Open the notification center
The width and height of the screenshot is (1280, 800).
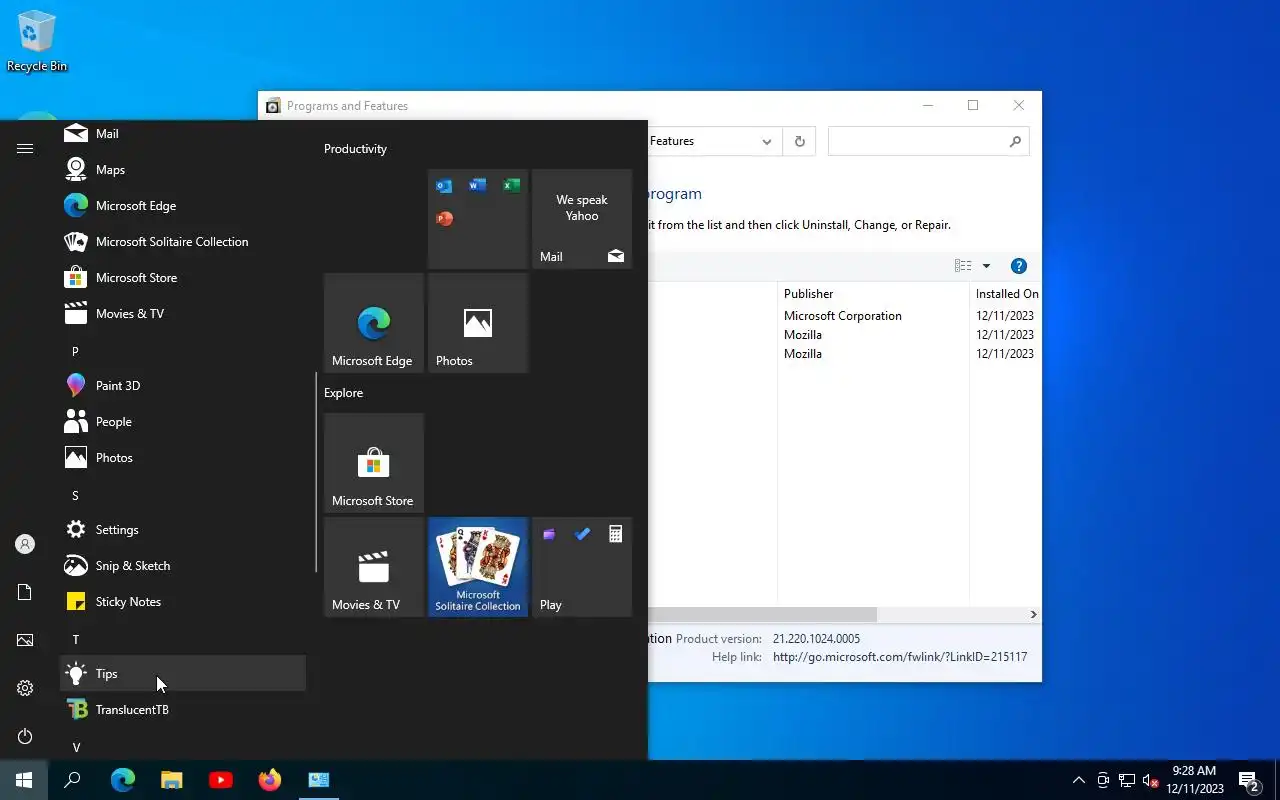click(1248, 780)
